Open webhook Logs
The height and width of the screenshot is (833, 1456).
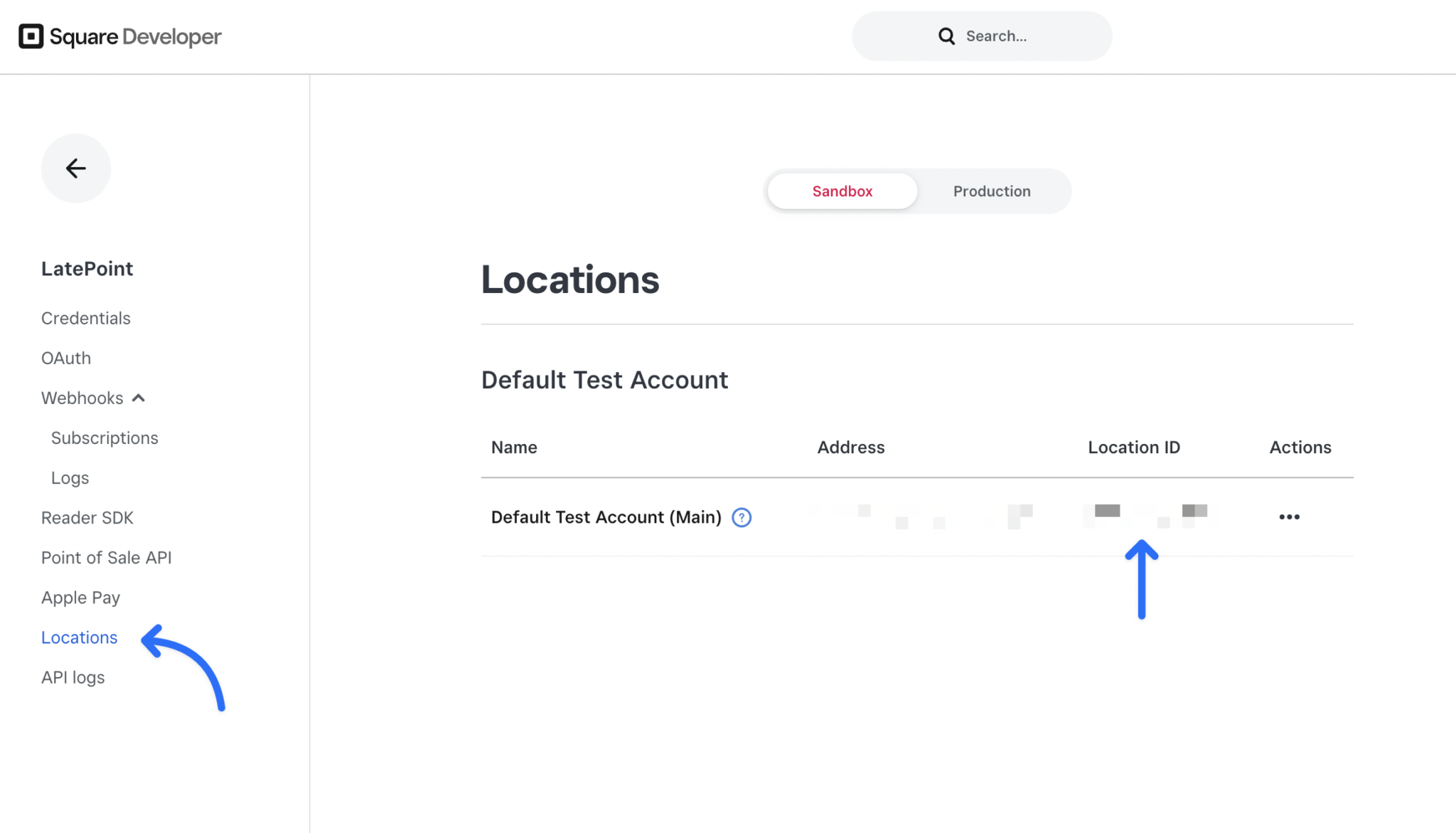click(x=70, y=478)
